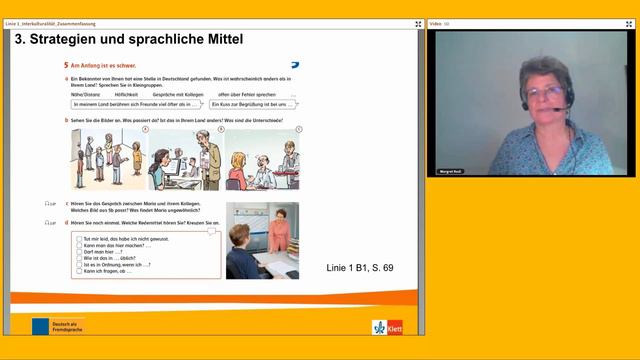Click the blue arrow icon near exercise 5
The height and width of the screenshot is (360, 640).
point(295,65)
